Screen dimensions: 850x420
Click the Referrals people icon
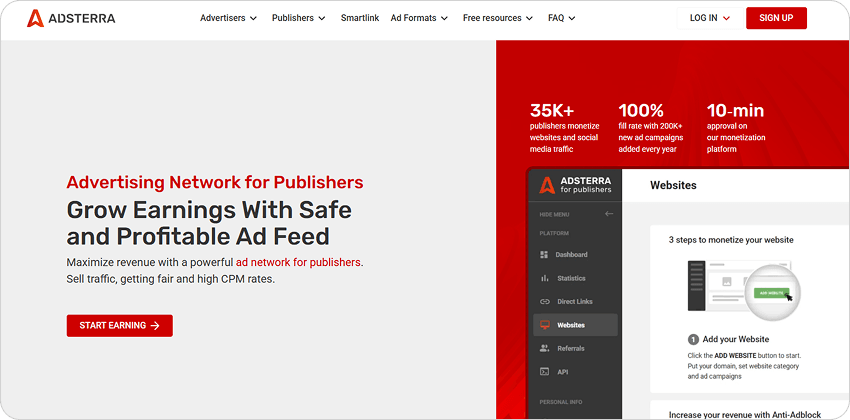545,348
